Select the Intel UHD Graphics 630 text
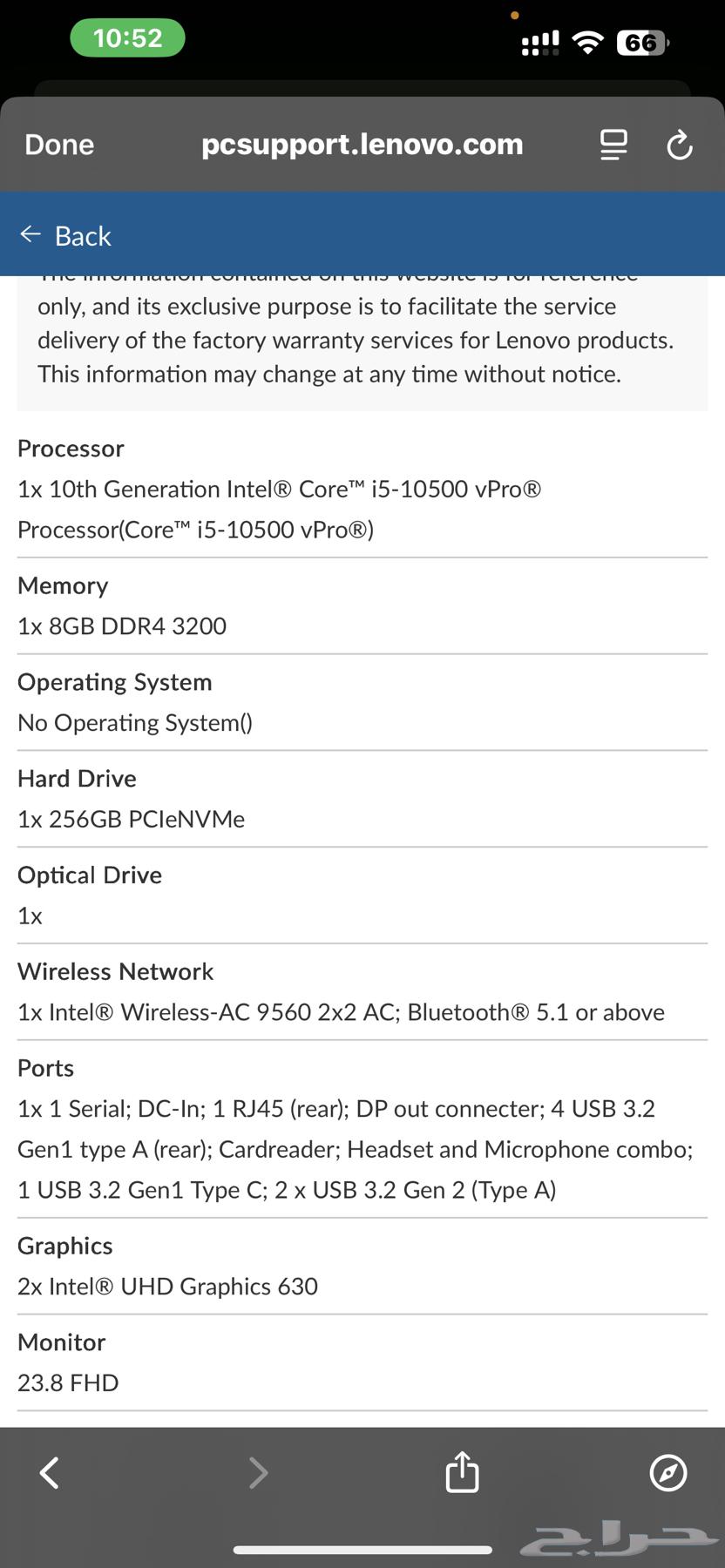Screen dimensions: 725x1568 click(x=168, y=1286)
